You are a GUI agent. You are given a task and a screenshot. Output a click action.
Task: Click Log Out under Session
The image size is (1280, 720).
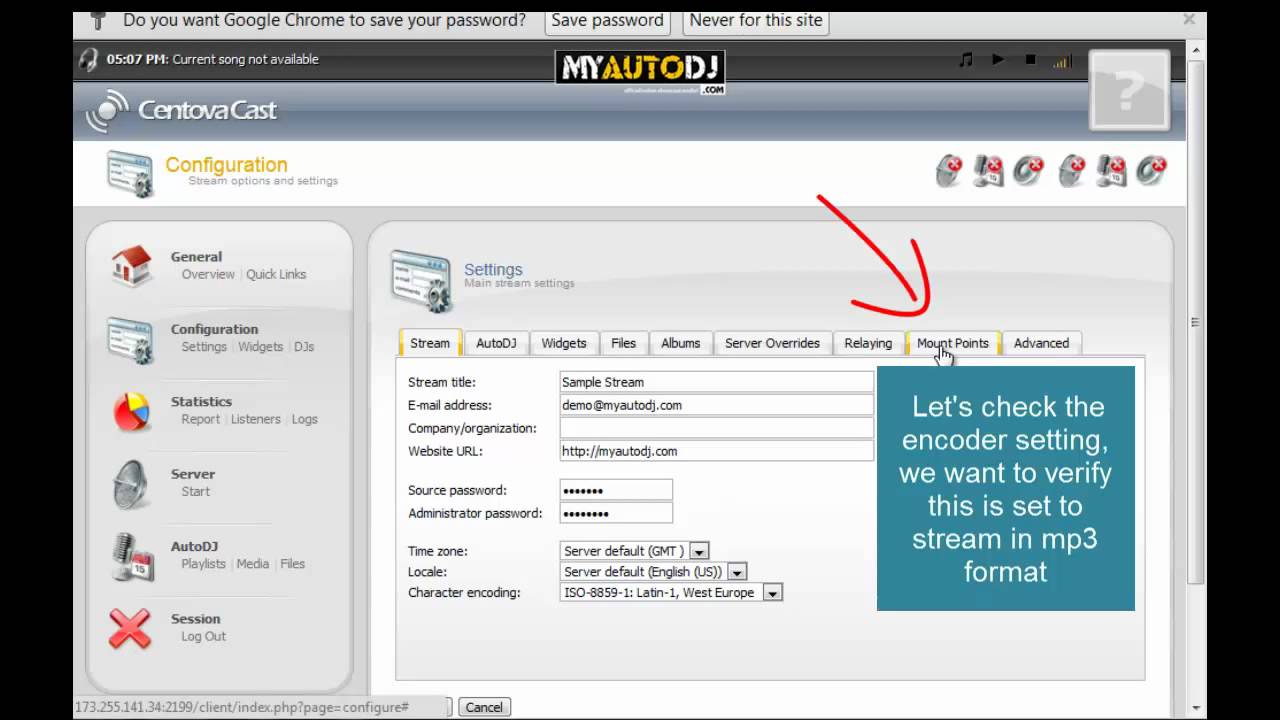pyautogui.click(x=203, y=636)
